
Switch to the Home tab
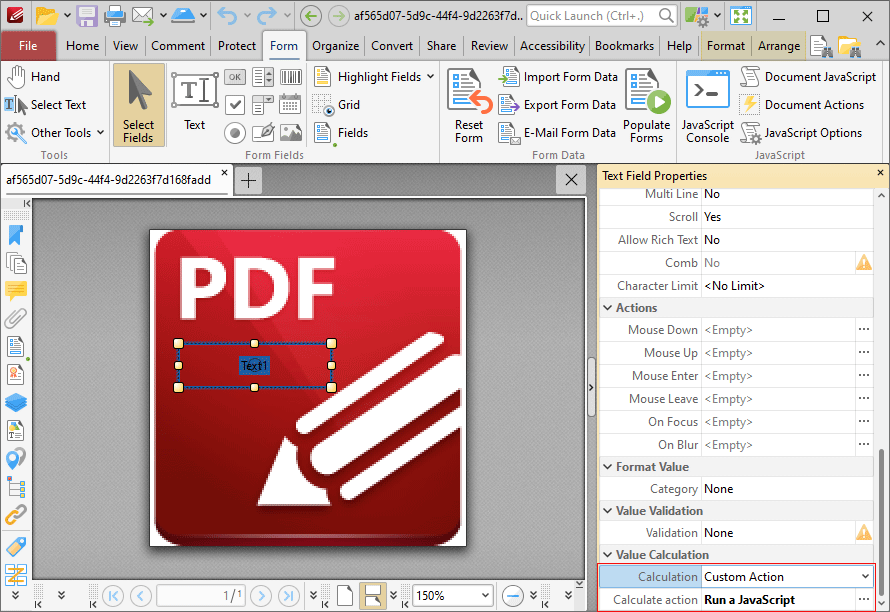82,45
